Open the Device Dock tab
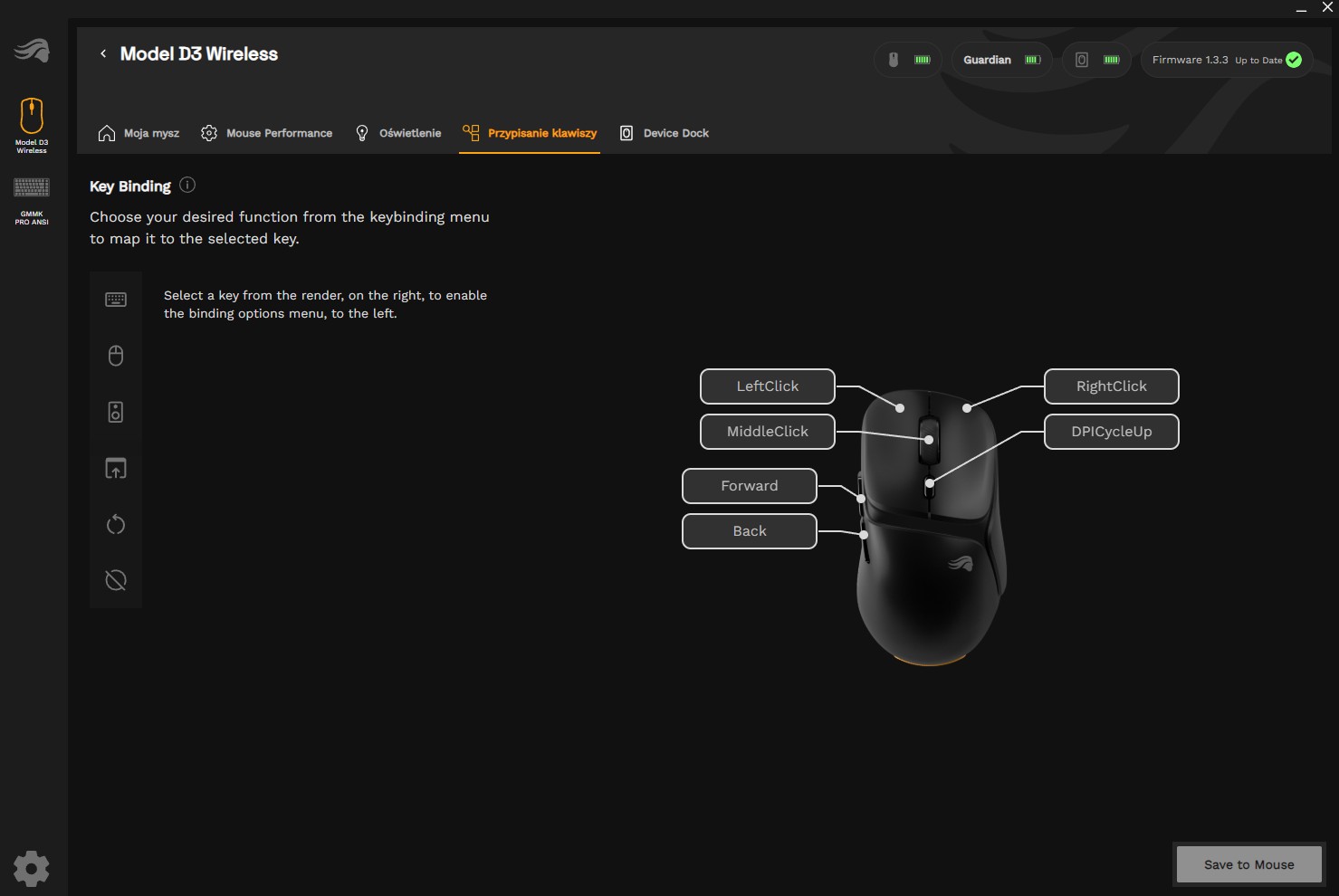The image size is (1339, 896). pos(665,133)
